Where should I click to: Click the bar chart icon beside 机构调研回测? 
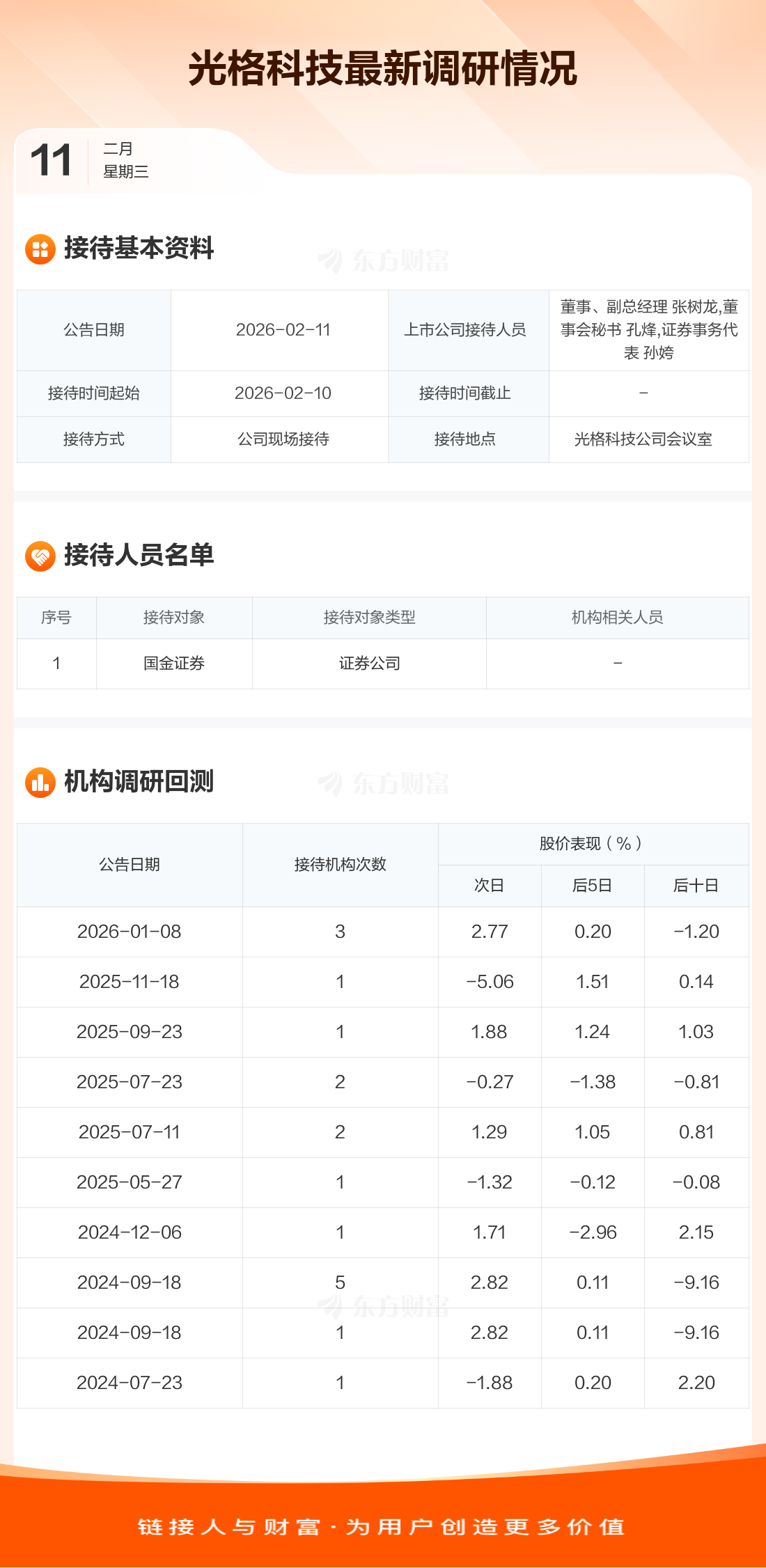point(40,782)
